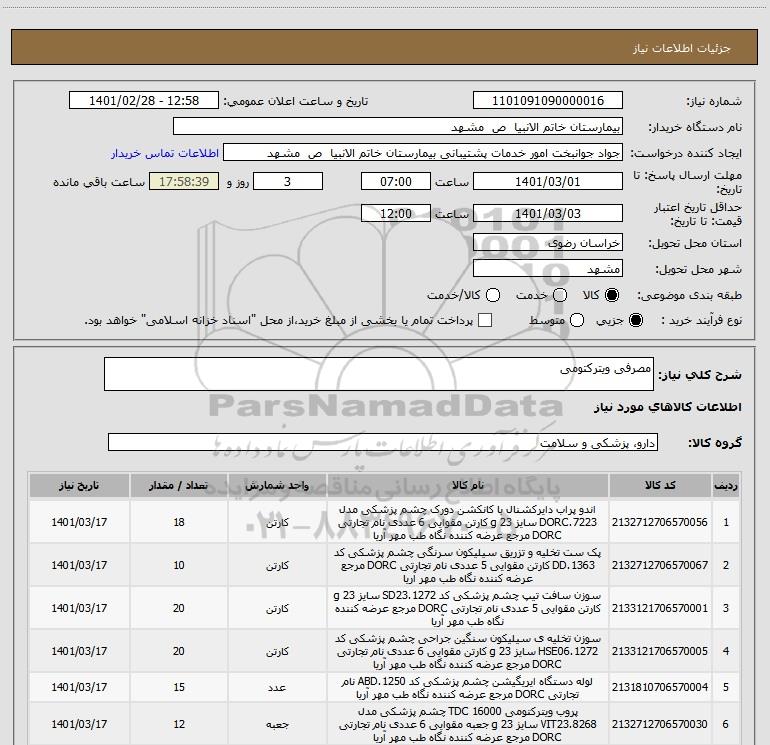Click the remaining days field showing 3
The height and width of the screenshot is (745, 770).
tap(288, 181)
